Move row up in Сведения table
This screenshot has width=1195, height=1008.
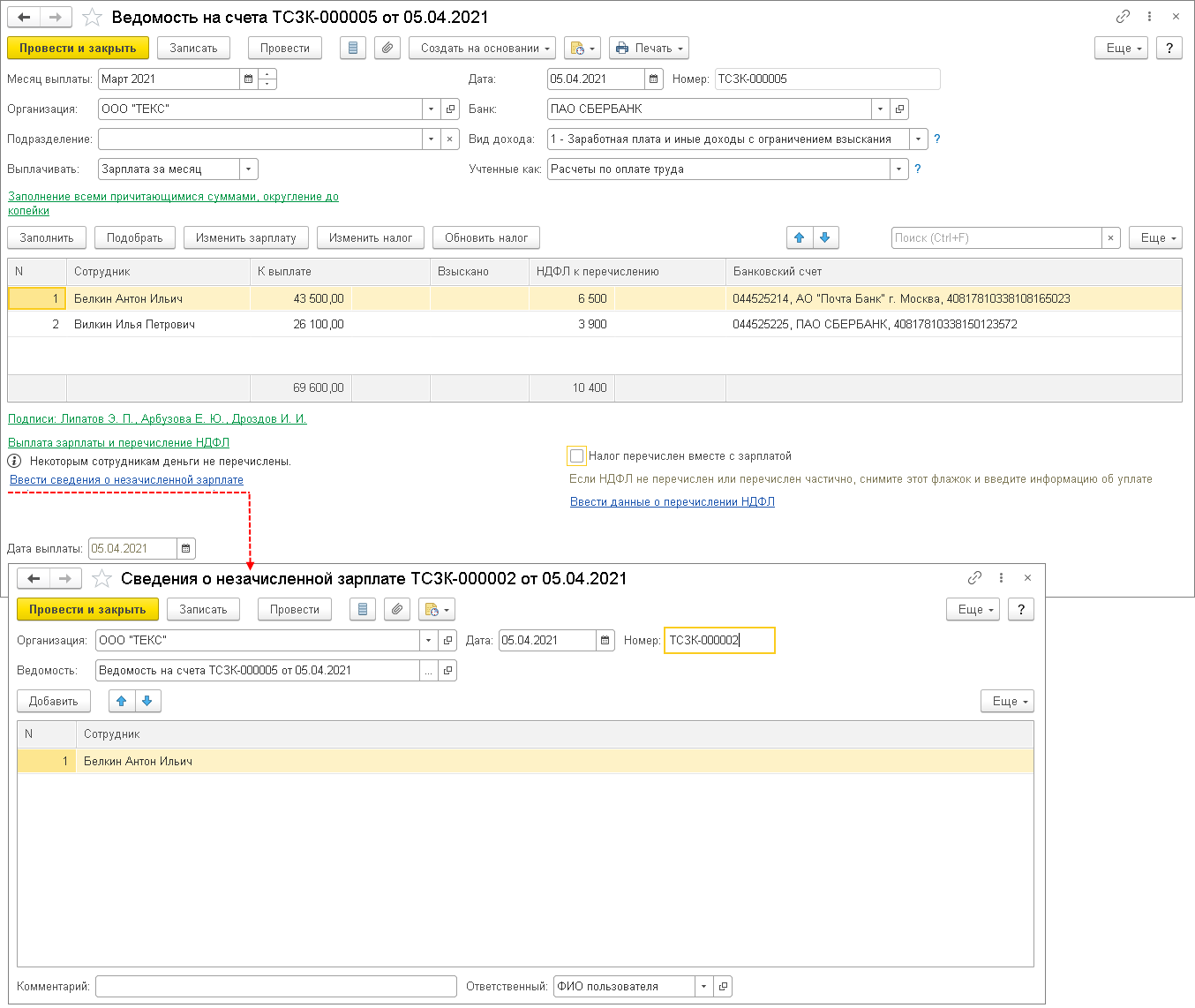click(122, 701)
